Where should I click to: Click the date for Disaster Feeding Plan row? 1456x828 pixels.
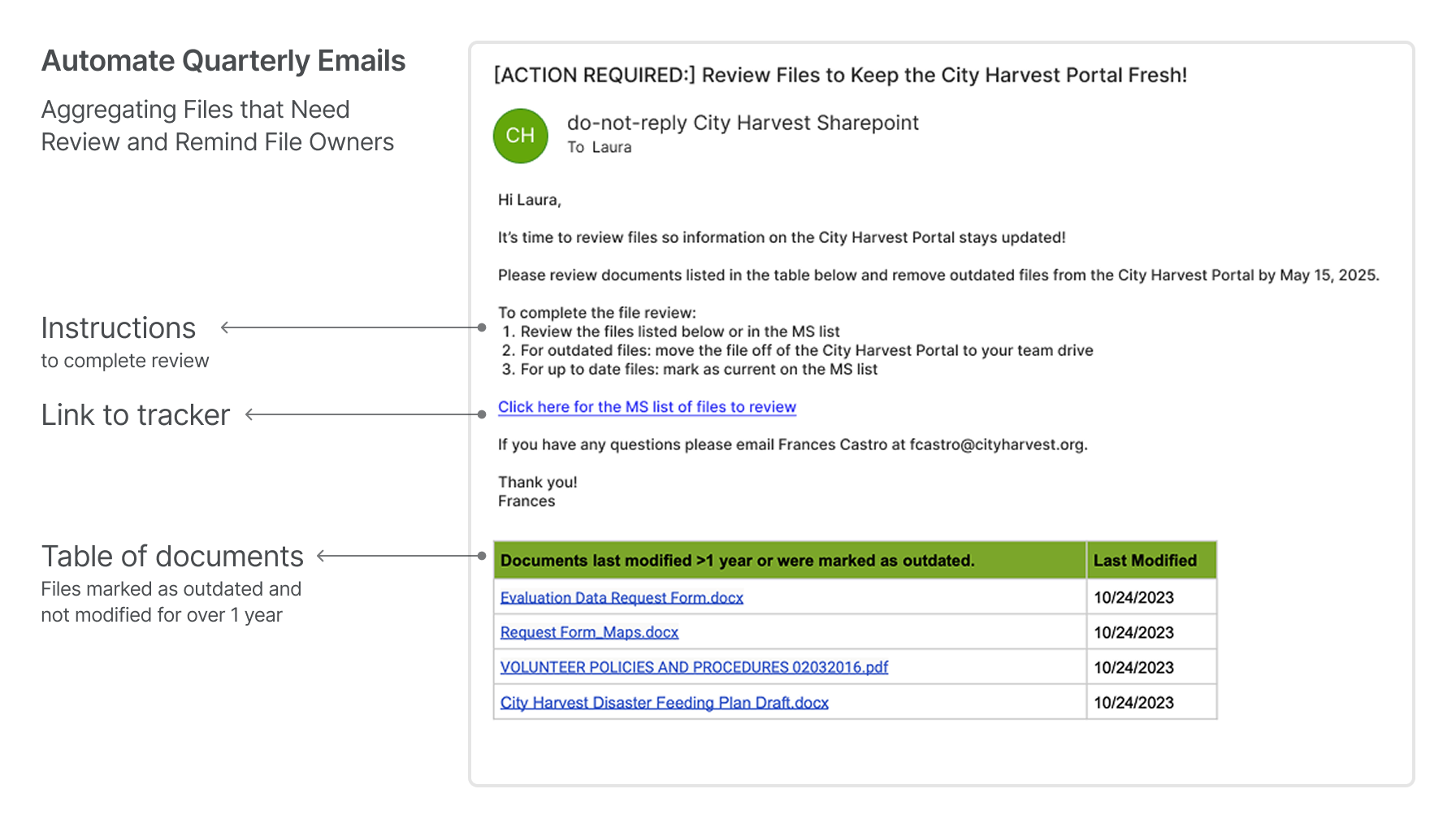[x=1133, y=703]
